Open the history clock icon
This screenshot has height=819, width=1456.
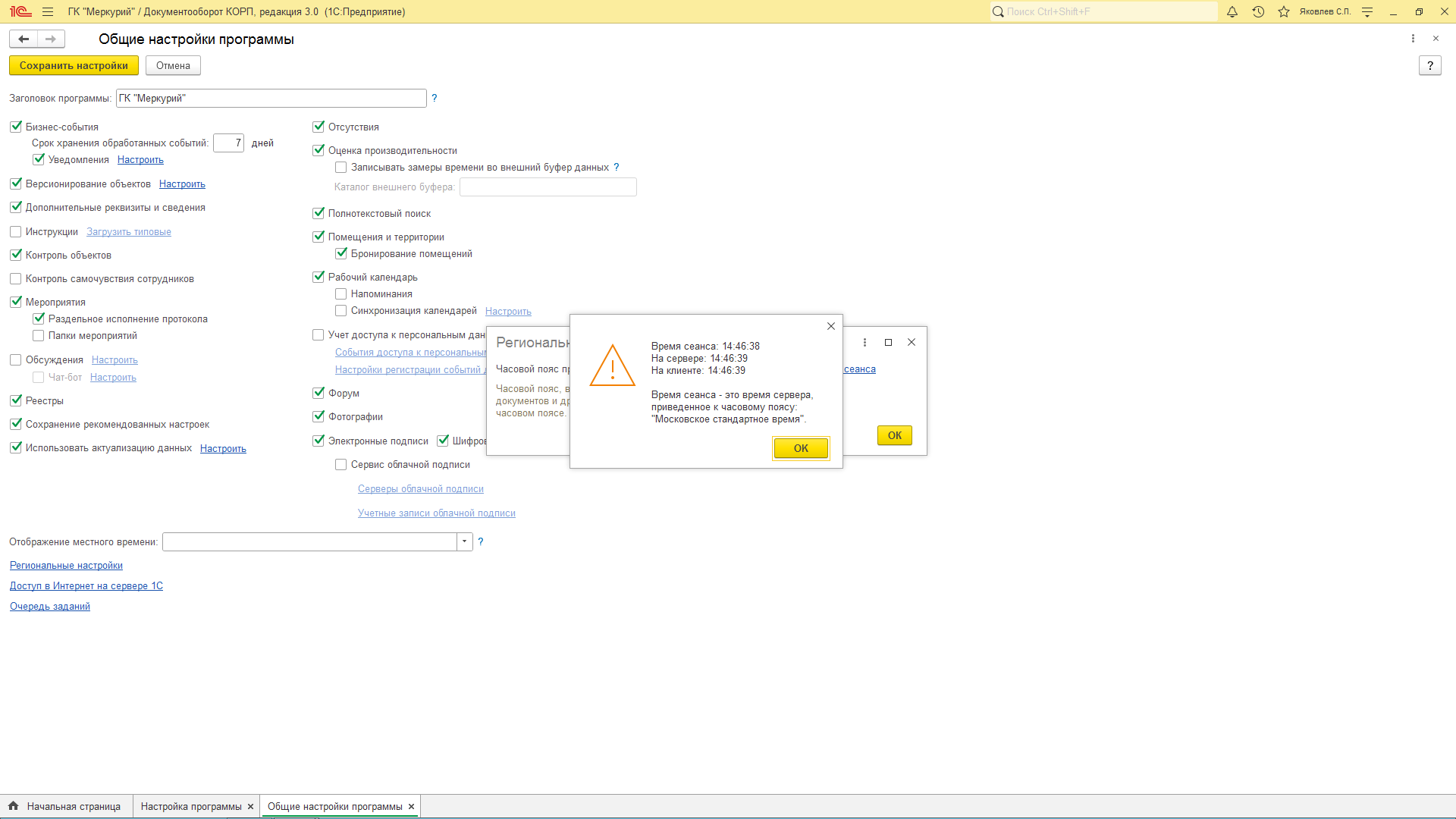tap(1258, 11)
